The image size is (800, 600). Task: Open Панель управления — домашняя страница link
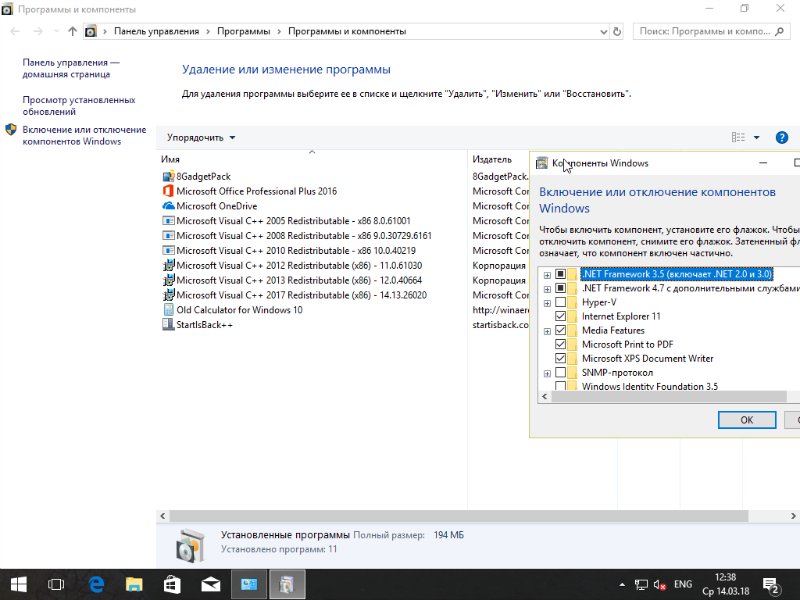[x=70, y=68]
